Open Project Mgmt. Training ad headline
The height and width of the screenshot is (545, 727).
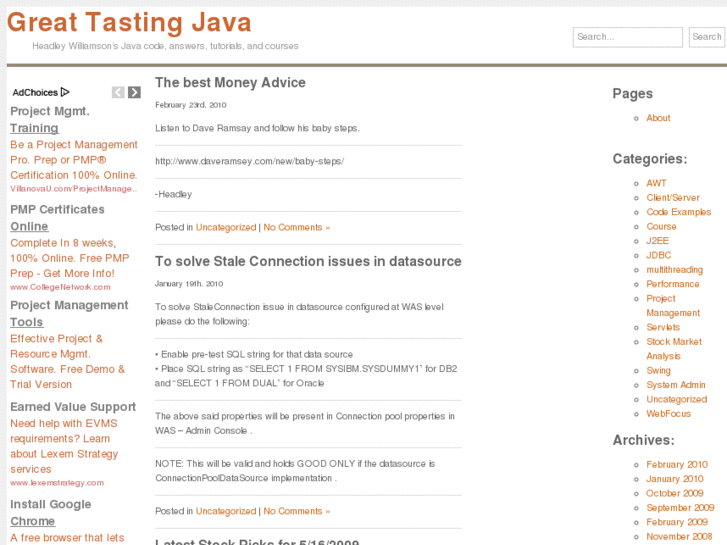(x=50, y=120)
